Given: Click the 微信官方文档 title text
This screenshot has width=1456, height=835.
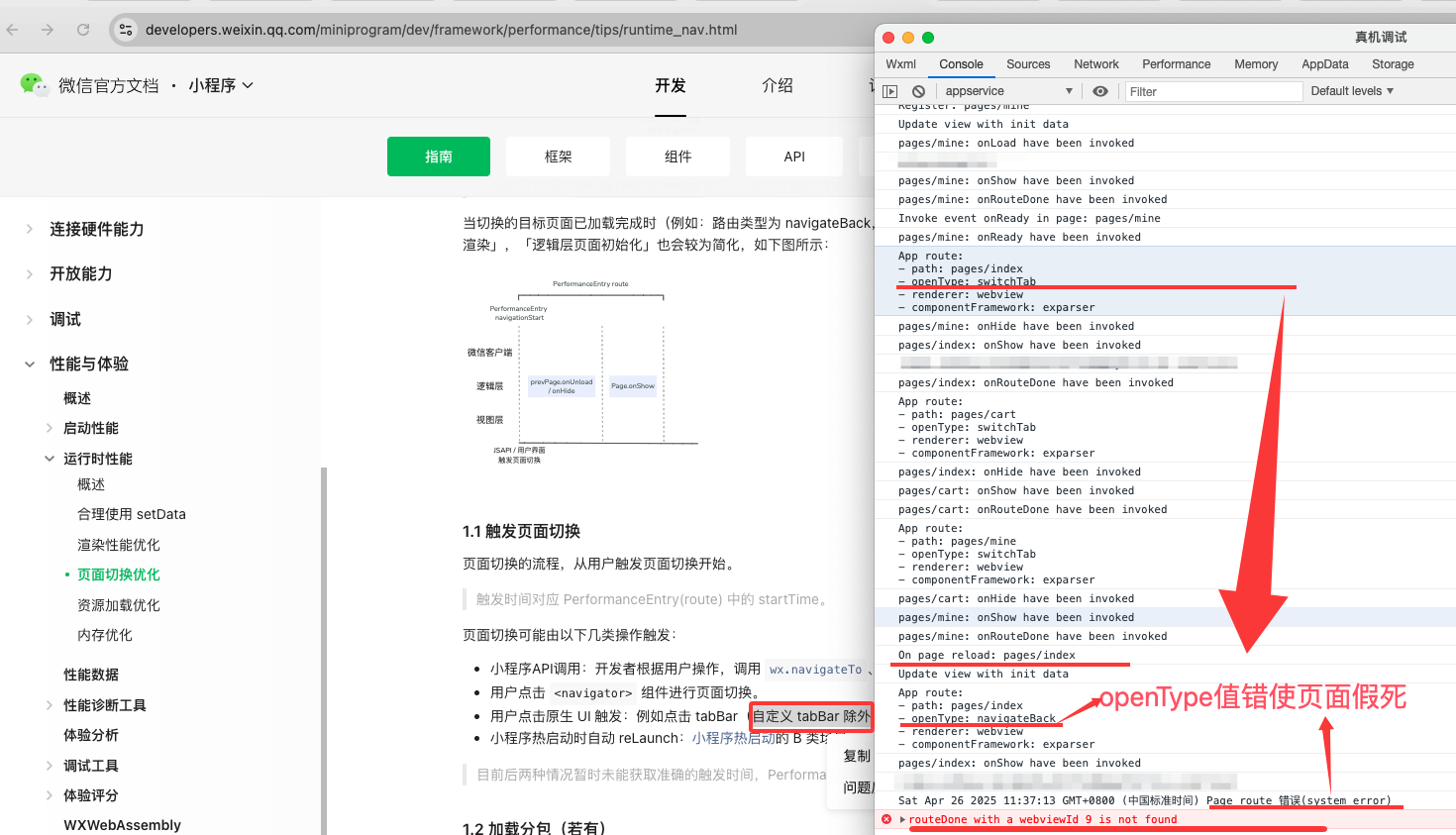Looking at the screenshot, I should click(x=108, y=85).
